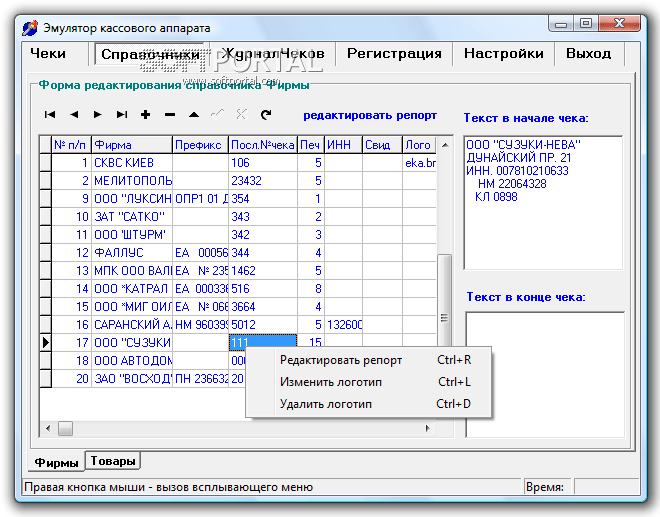Click vertical scrollbar up arrow of grid
This screenshot has height=517, width=660.
[445, 145]
